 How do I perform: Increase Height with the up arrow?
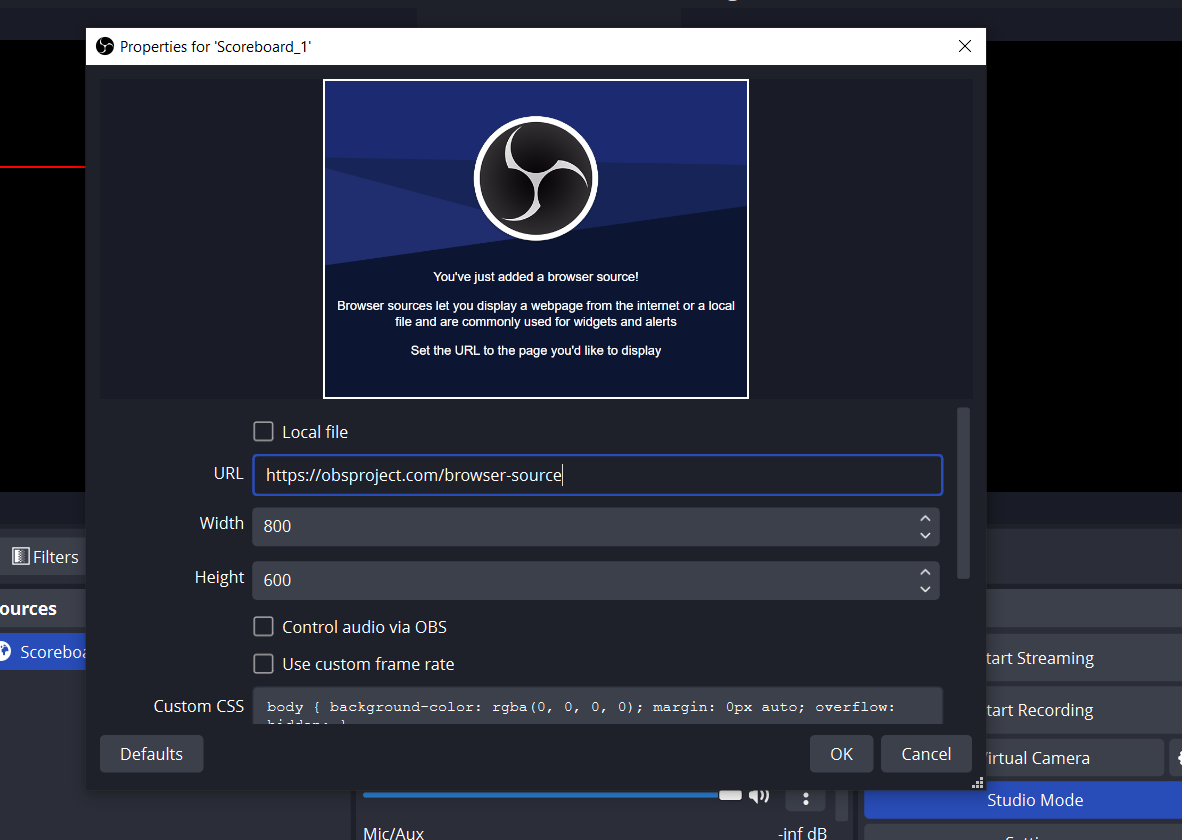[x=925, y=572]
